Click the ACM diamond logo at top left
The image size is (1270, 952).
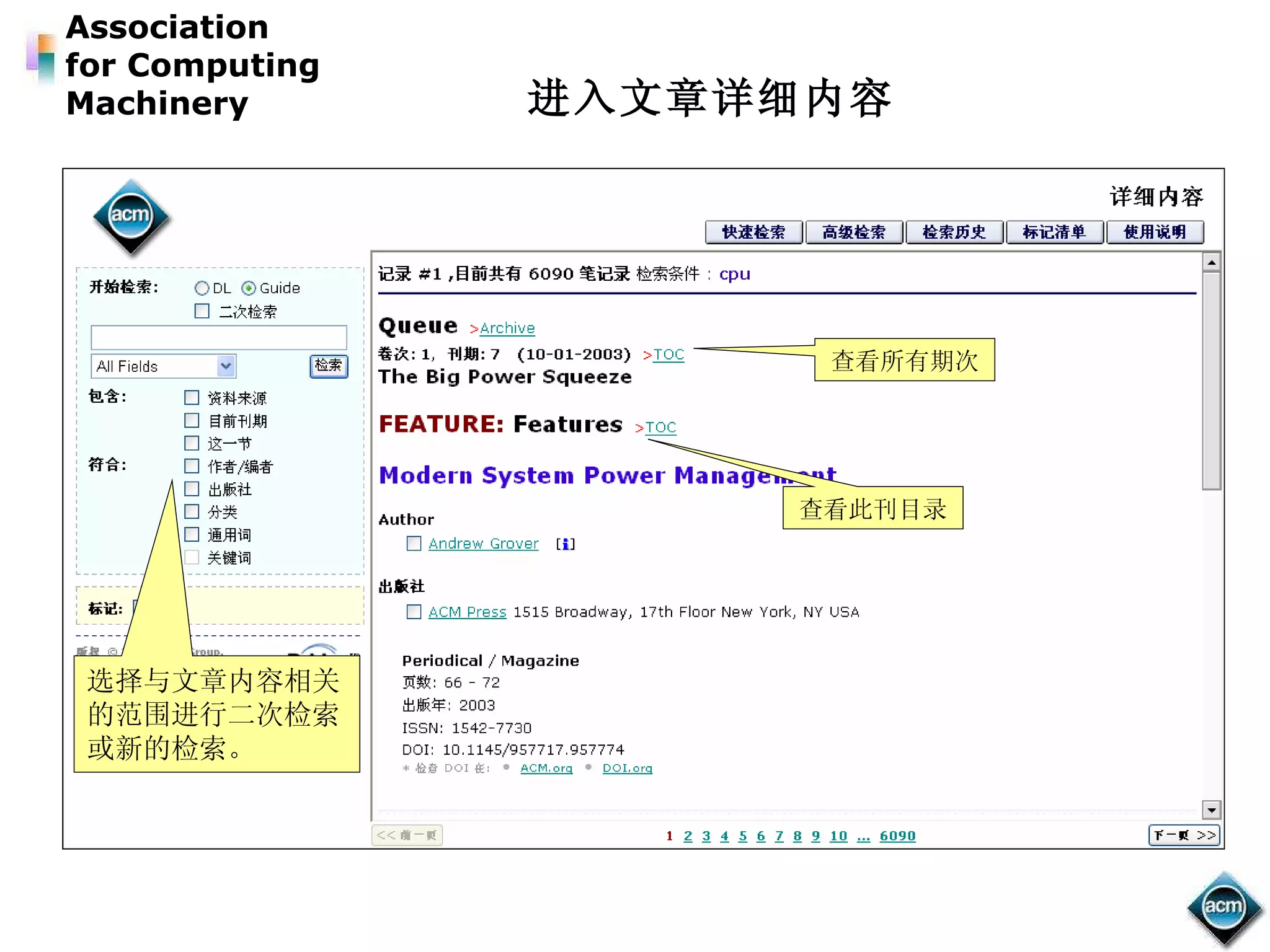coord(131,217)
